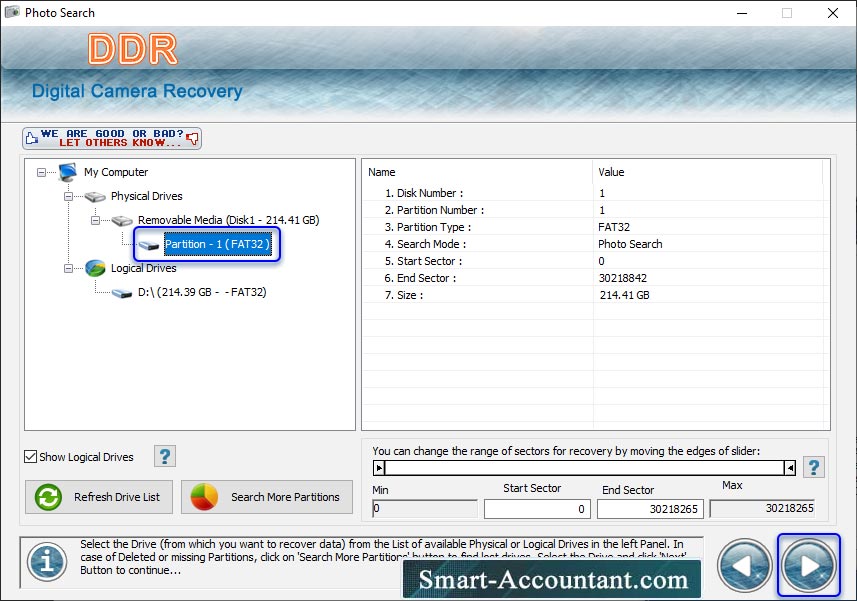Select D:\ (214.39 GB - FAT32) drive
The width and height of the screenshot is (857, 601).
pyautogui.click(x=202, y=292)
